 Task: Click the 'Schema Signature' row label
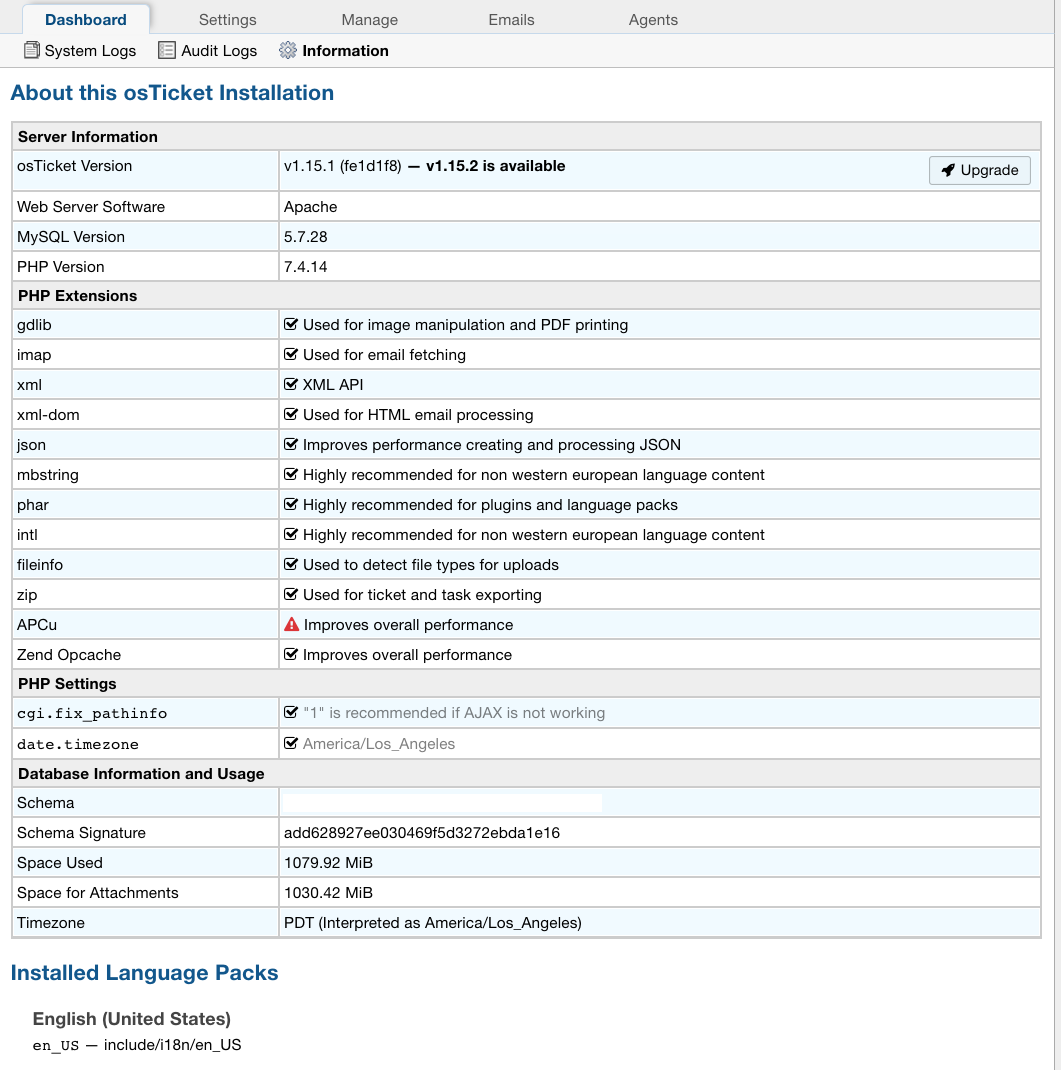tap(81, 833)
